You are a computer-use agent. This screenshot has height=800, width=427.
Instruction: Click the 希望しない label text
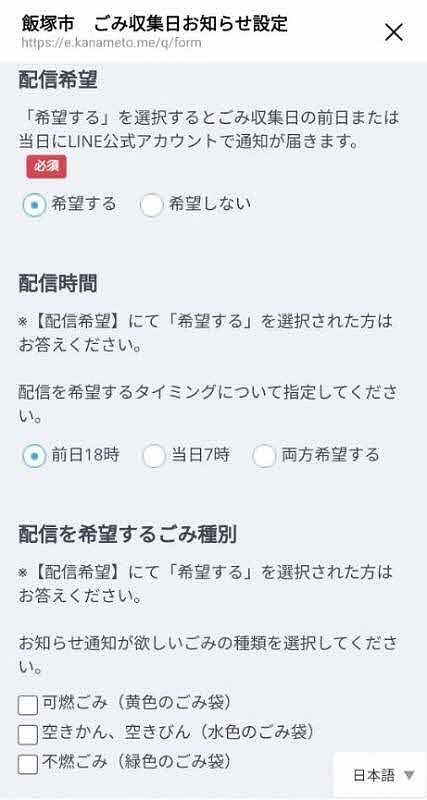[x=210, y=204]
